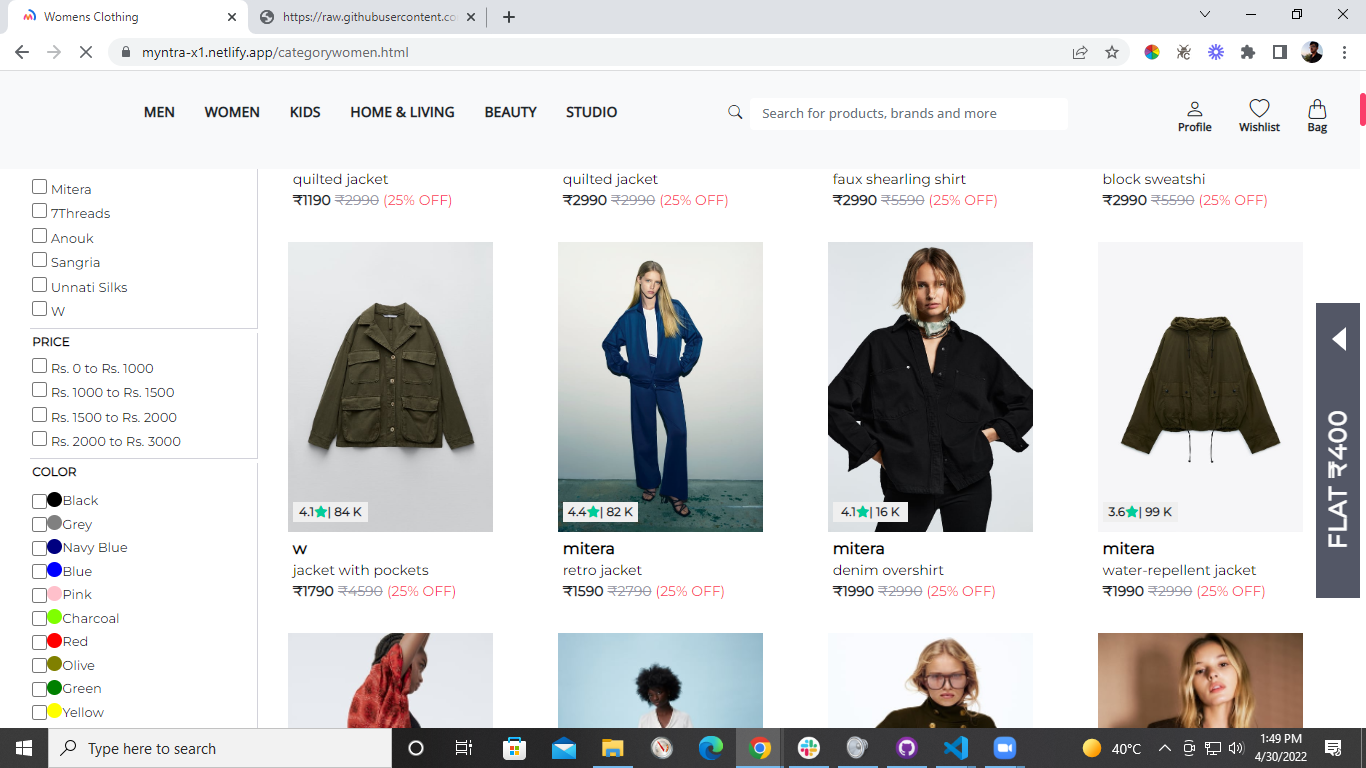Switch to the raw.githubusercontent.com tab
The image size is (1366, 768).
[x=355, y=16]
